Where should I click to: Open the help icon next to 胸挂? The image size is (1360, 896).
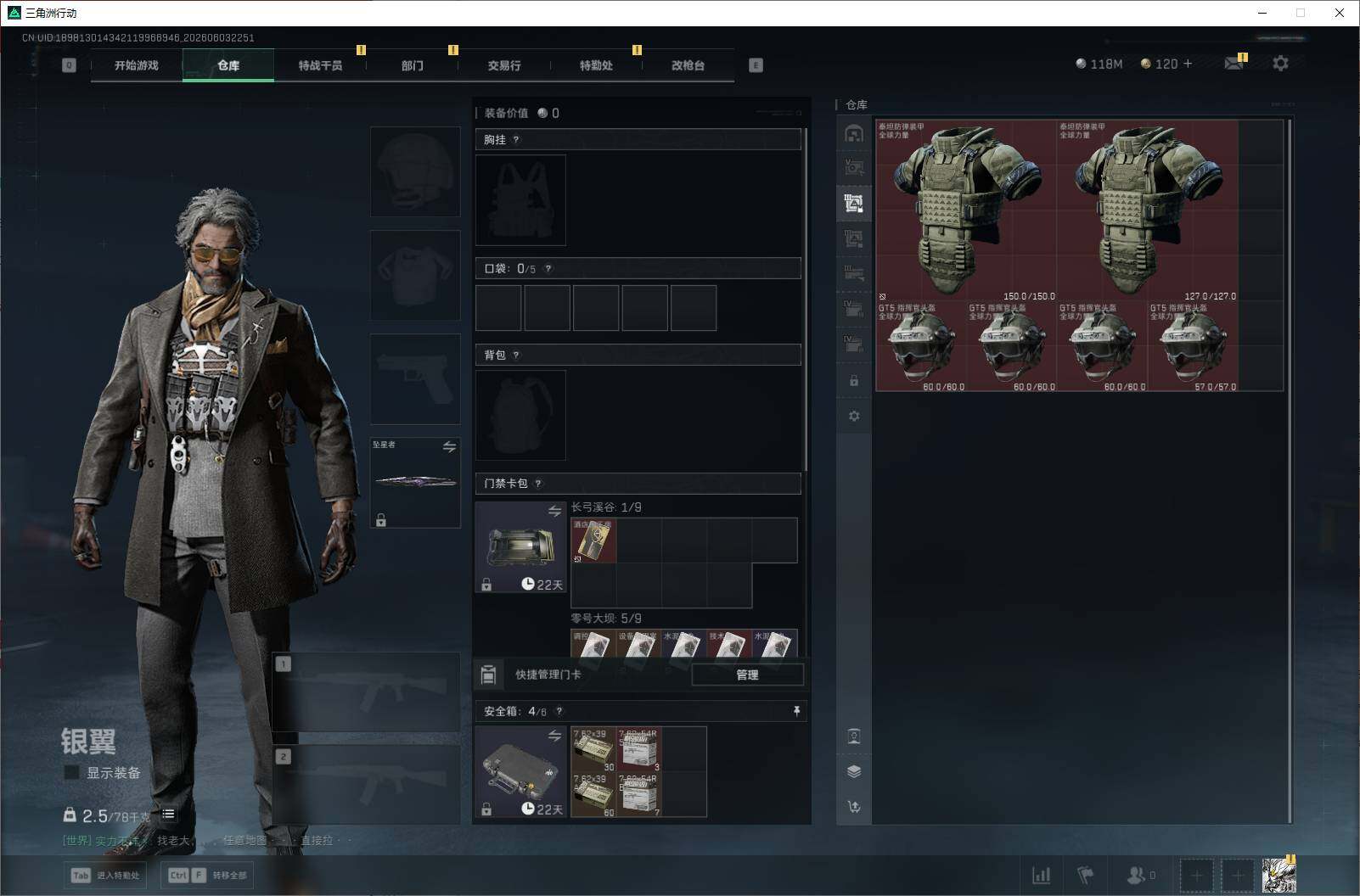(516, 140)
